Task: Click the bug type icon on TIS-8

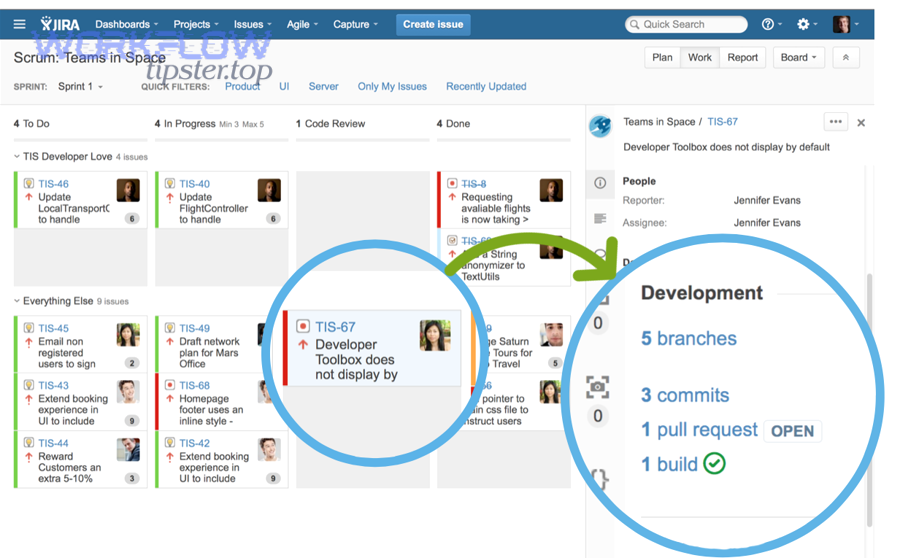Action: pyautogui.click(x=452, y=183)
